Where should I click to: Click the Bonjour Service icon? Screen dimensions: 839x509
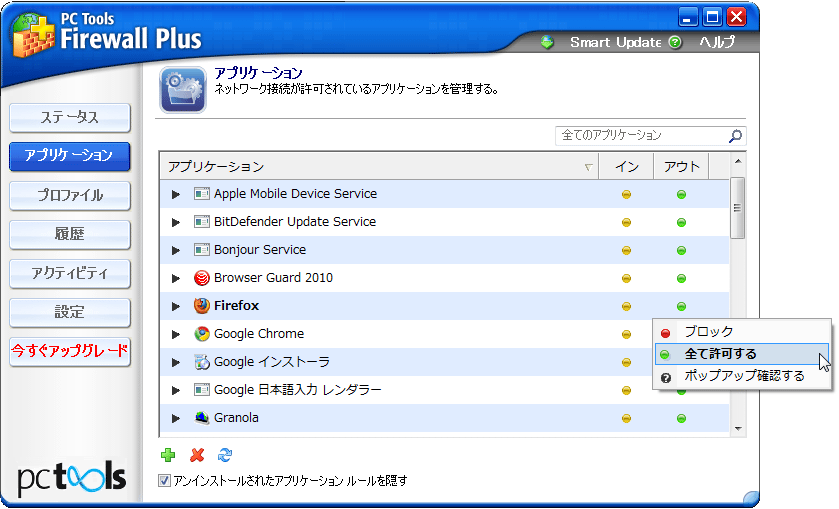coord(202,250)
